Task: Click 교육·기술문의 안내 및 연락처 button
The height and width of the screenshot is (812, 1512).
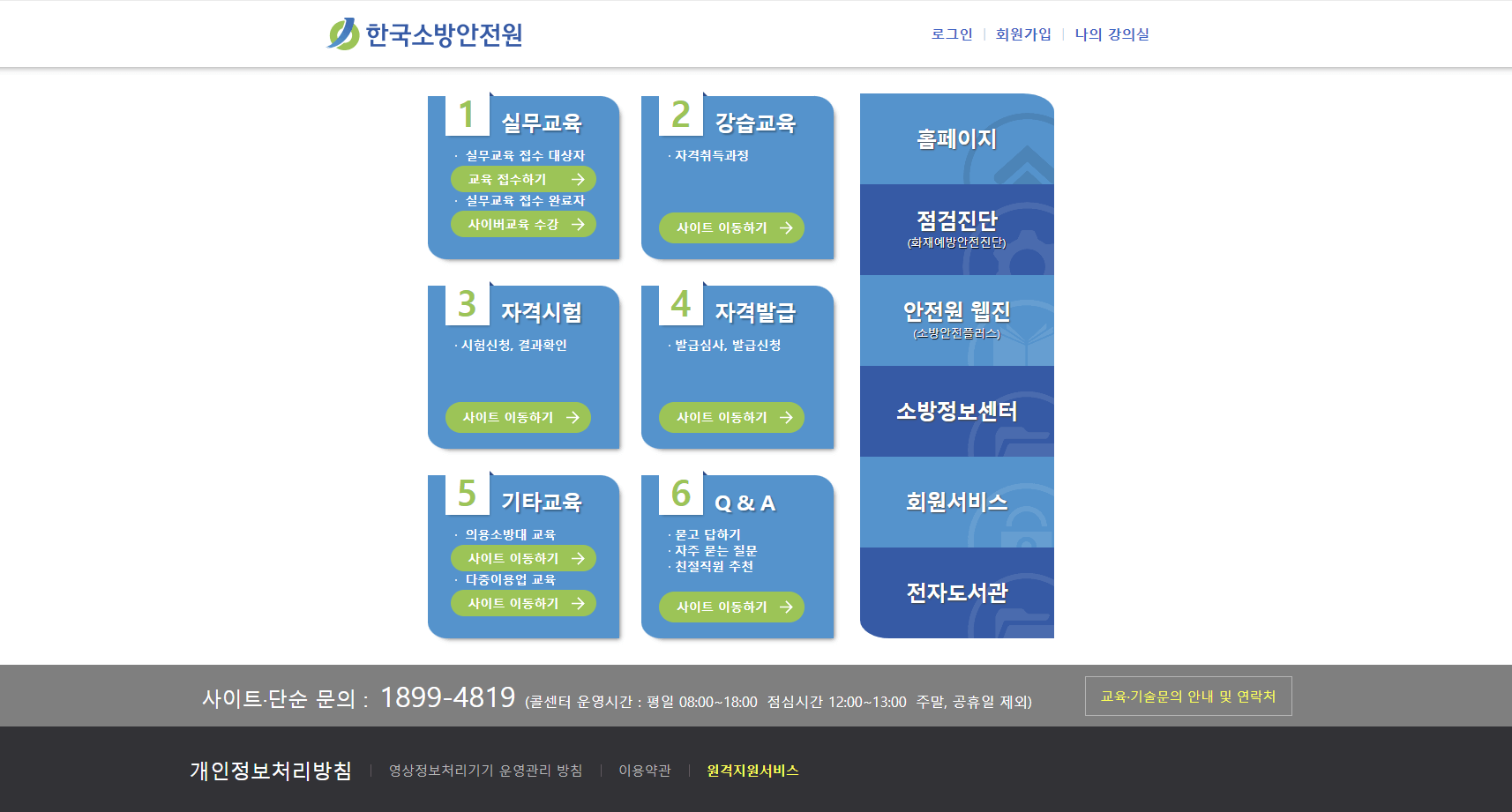Action: pos(1187,696)
